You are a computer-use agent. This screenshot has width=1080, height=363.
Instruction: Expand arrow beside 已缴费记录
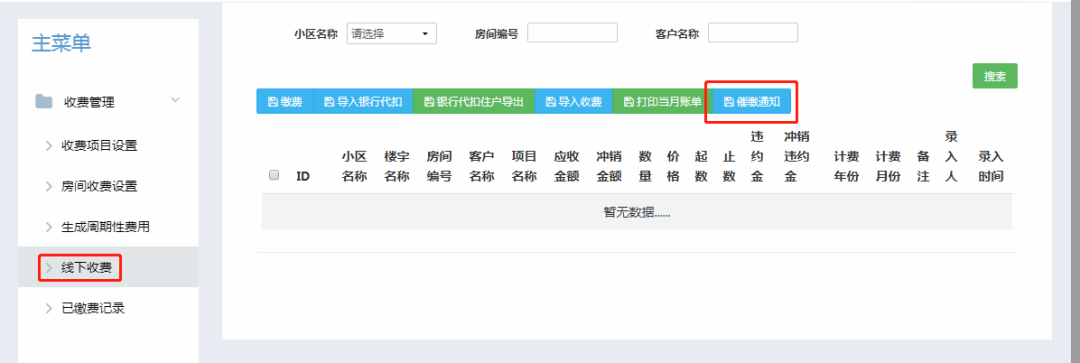click(x=49, y=308)
